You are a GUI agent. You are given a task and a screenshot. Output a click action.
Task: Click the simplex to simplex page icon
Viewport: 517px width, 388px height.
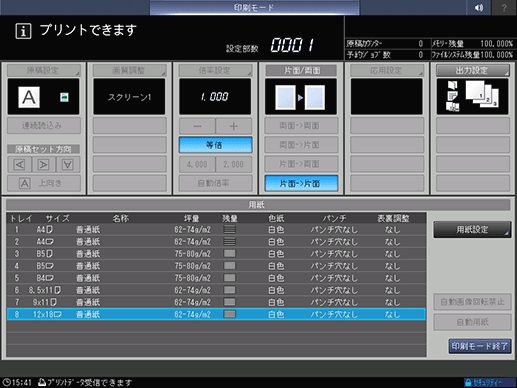pos(301,97)
